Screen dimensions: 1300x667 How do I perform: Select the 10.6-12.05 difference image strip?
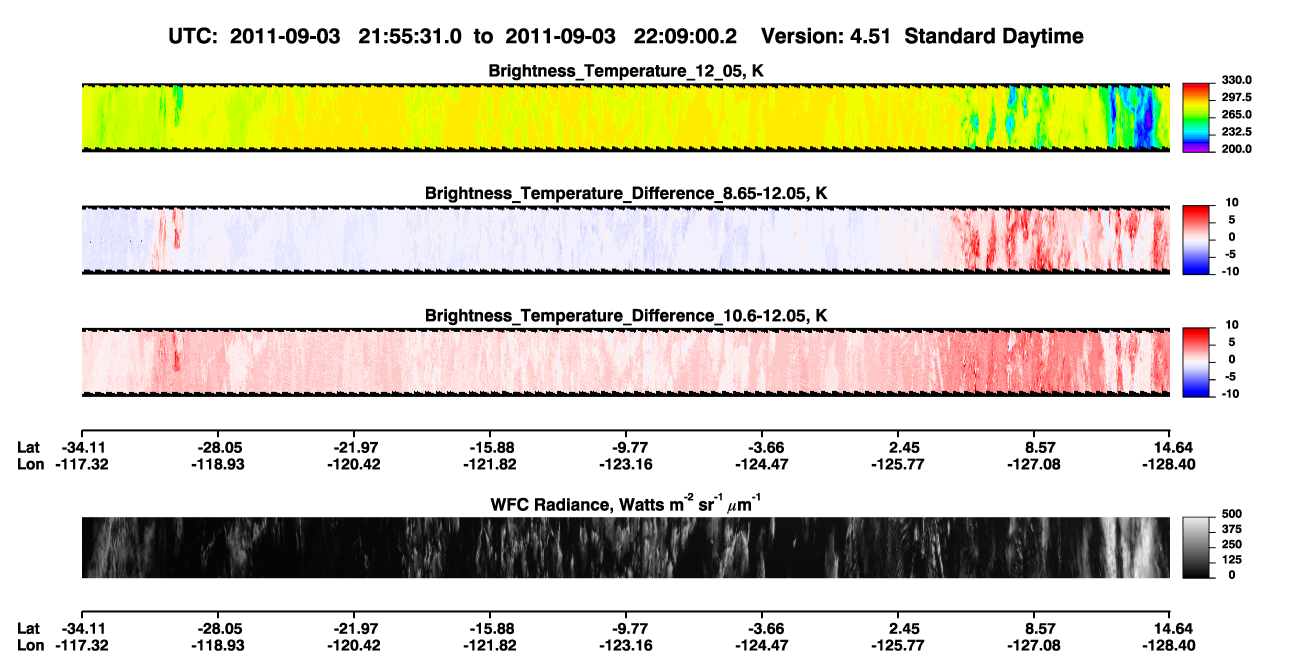(x=625, y=361)
